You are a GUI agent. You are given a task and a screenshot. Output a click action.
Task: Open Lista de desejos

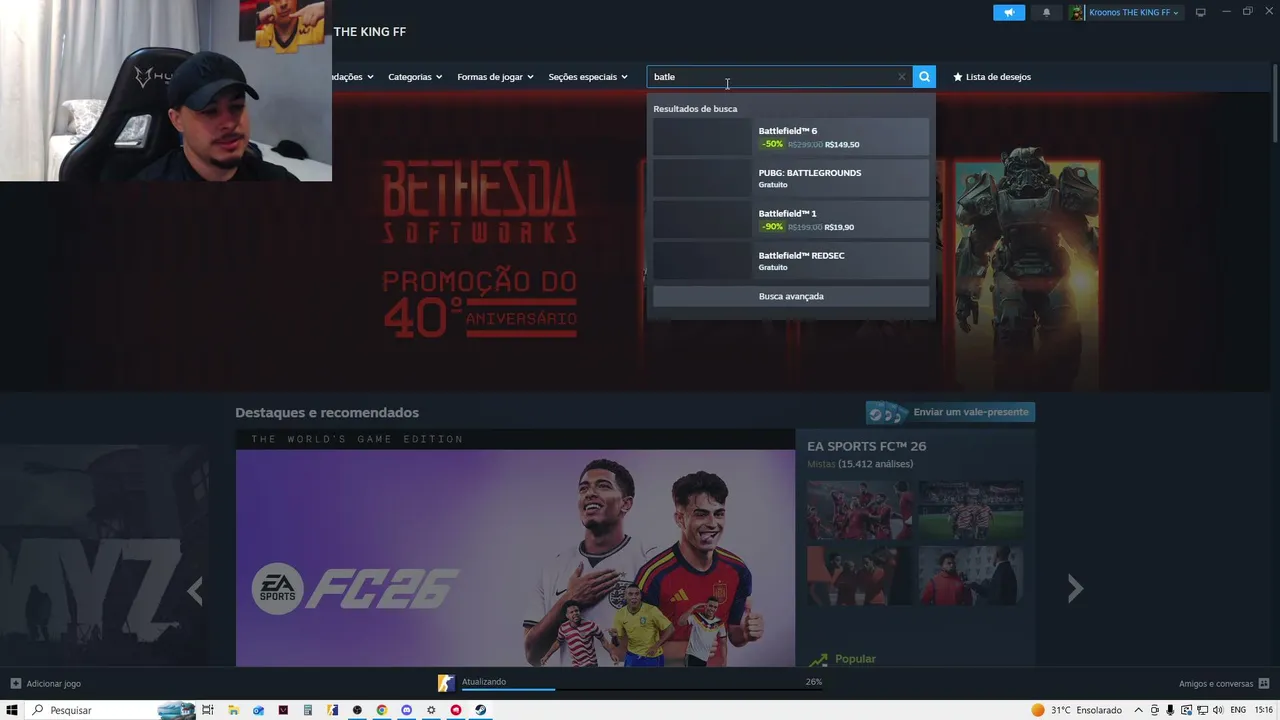[998, 77]
